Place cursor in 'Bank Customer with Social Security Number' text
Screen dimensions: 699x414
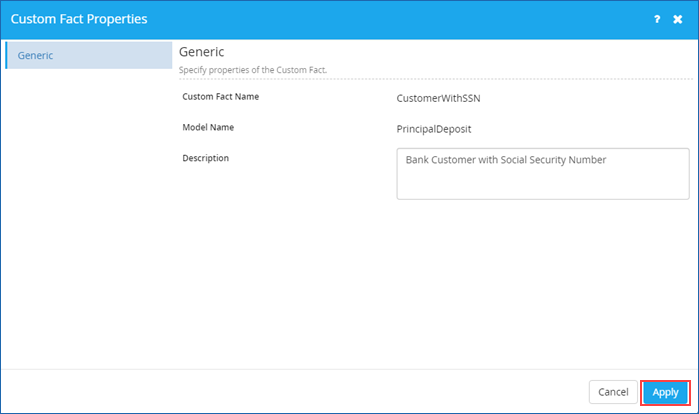[506, 160]
